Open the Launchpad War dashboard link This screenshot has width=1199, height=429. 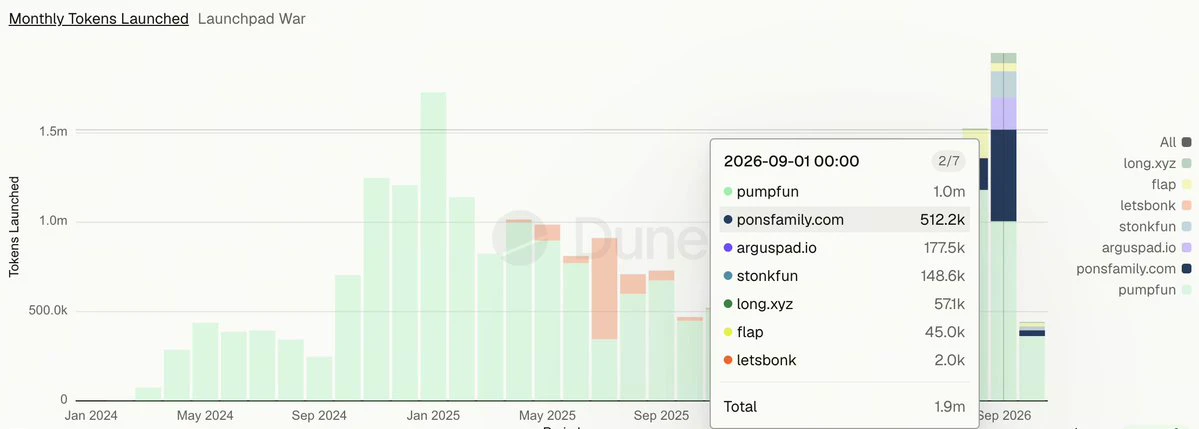[x=252, y=19]
